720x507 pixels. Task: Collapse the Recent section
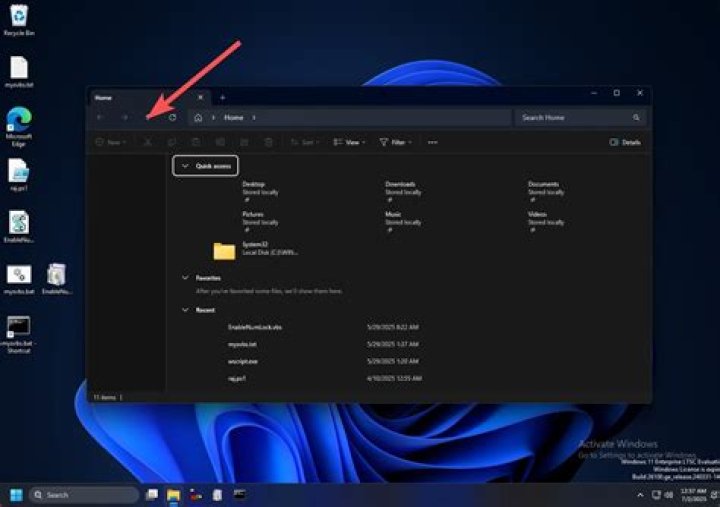click(x=185, y=310)
